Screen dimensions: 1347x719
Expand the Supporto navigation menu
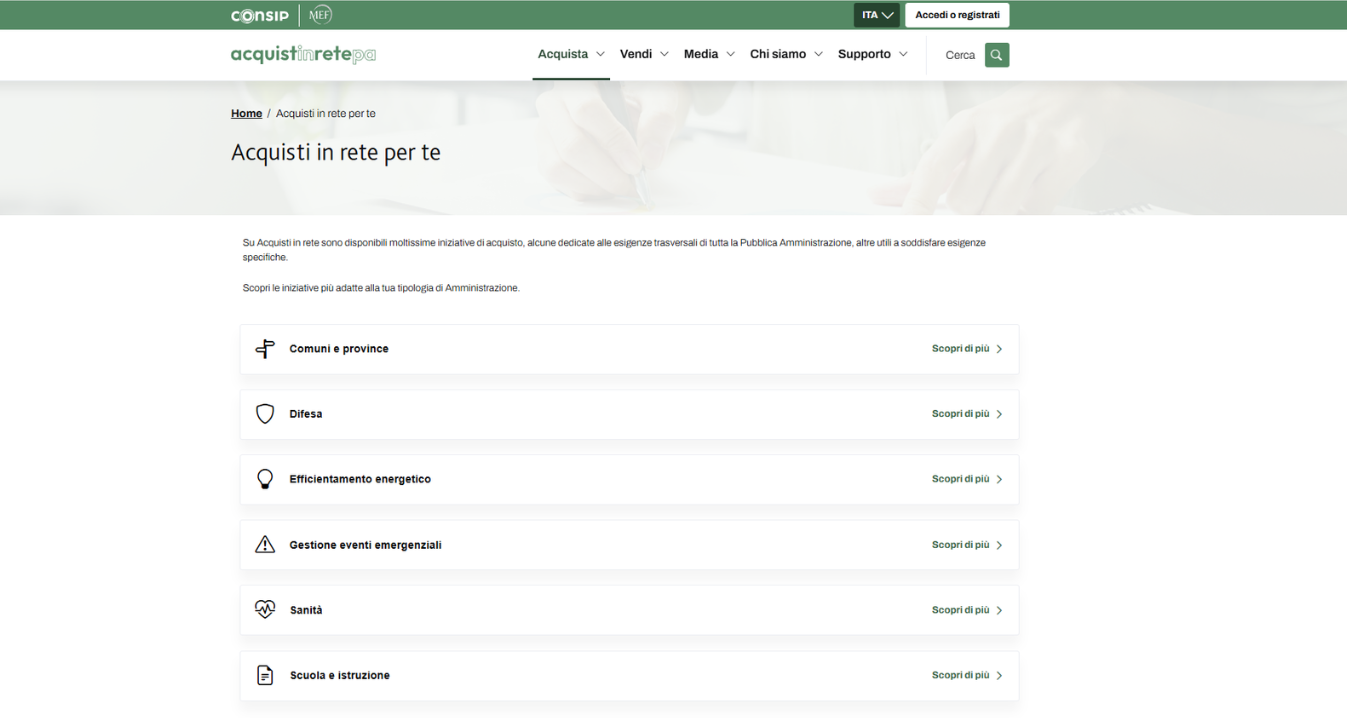872,54
